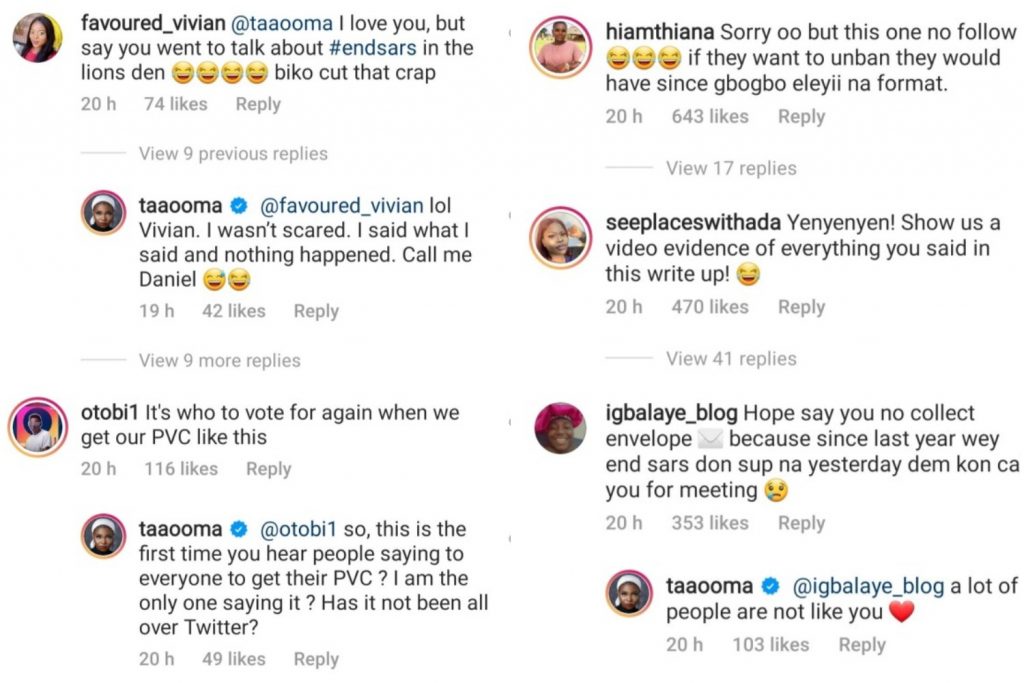Reply to hiamthiana's comment

[x=801, y=117]
